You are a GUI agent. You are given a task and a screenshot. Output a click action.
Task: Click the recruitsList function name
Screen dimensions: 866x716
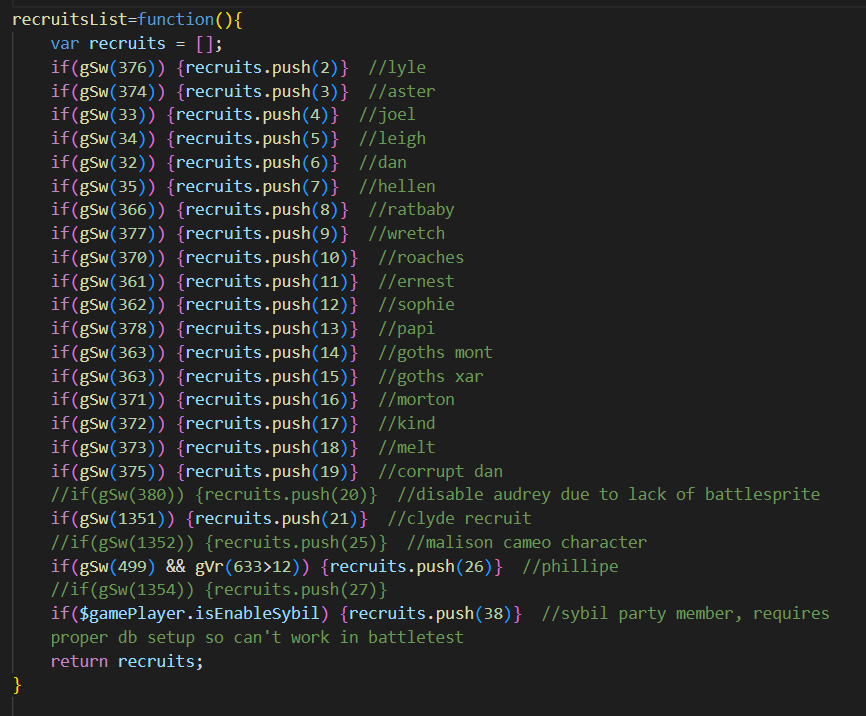(70, 19)
